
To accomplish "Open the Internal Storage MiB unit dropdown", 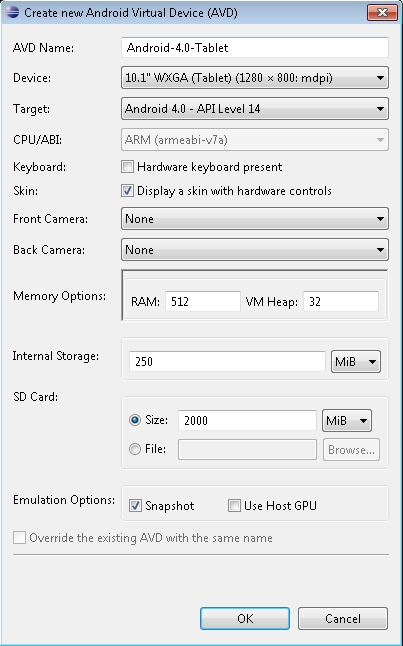I will 356,361.
